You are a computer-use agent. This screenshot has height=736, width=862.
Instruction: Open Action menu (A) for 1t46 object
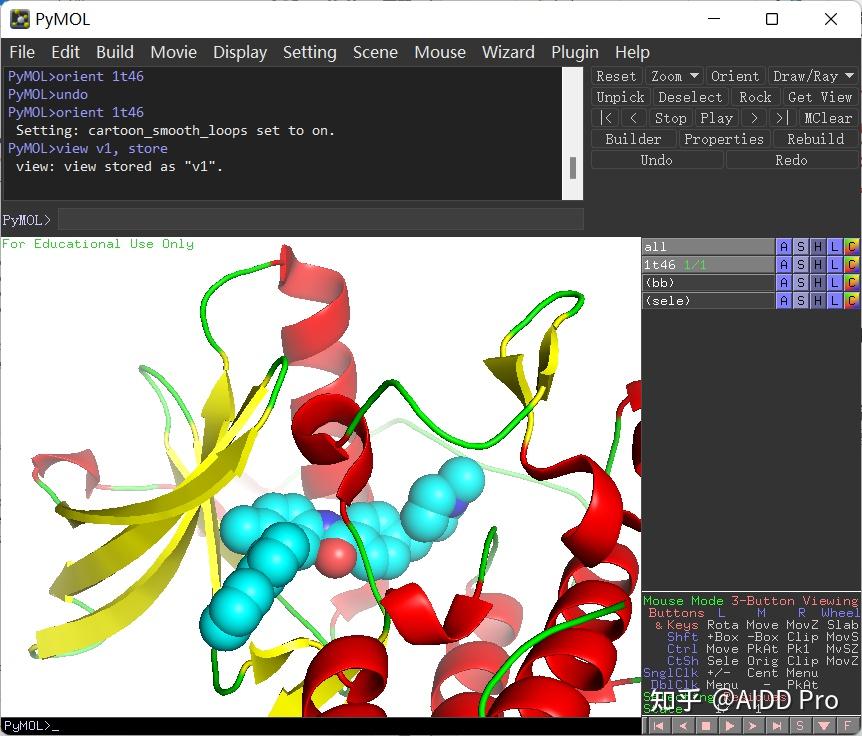[784, 265]
